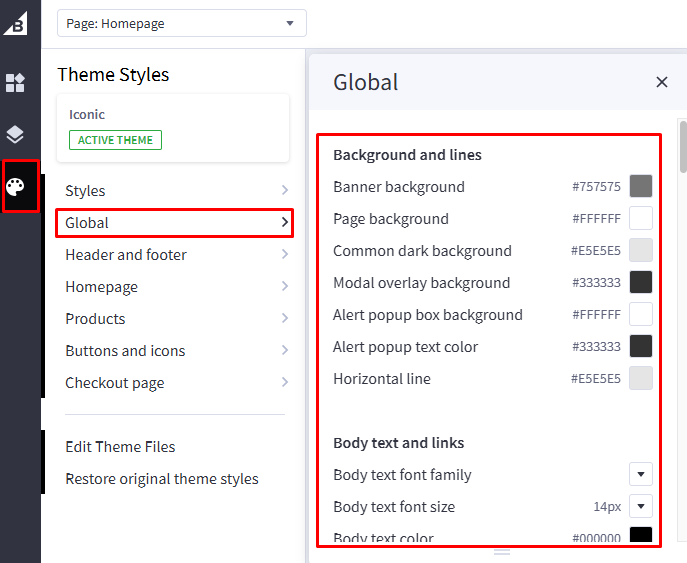Pick the Banner background color swatch
The image size is (687, 563).
click(x=641, y=186)
